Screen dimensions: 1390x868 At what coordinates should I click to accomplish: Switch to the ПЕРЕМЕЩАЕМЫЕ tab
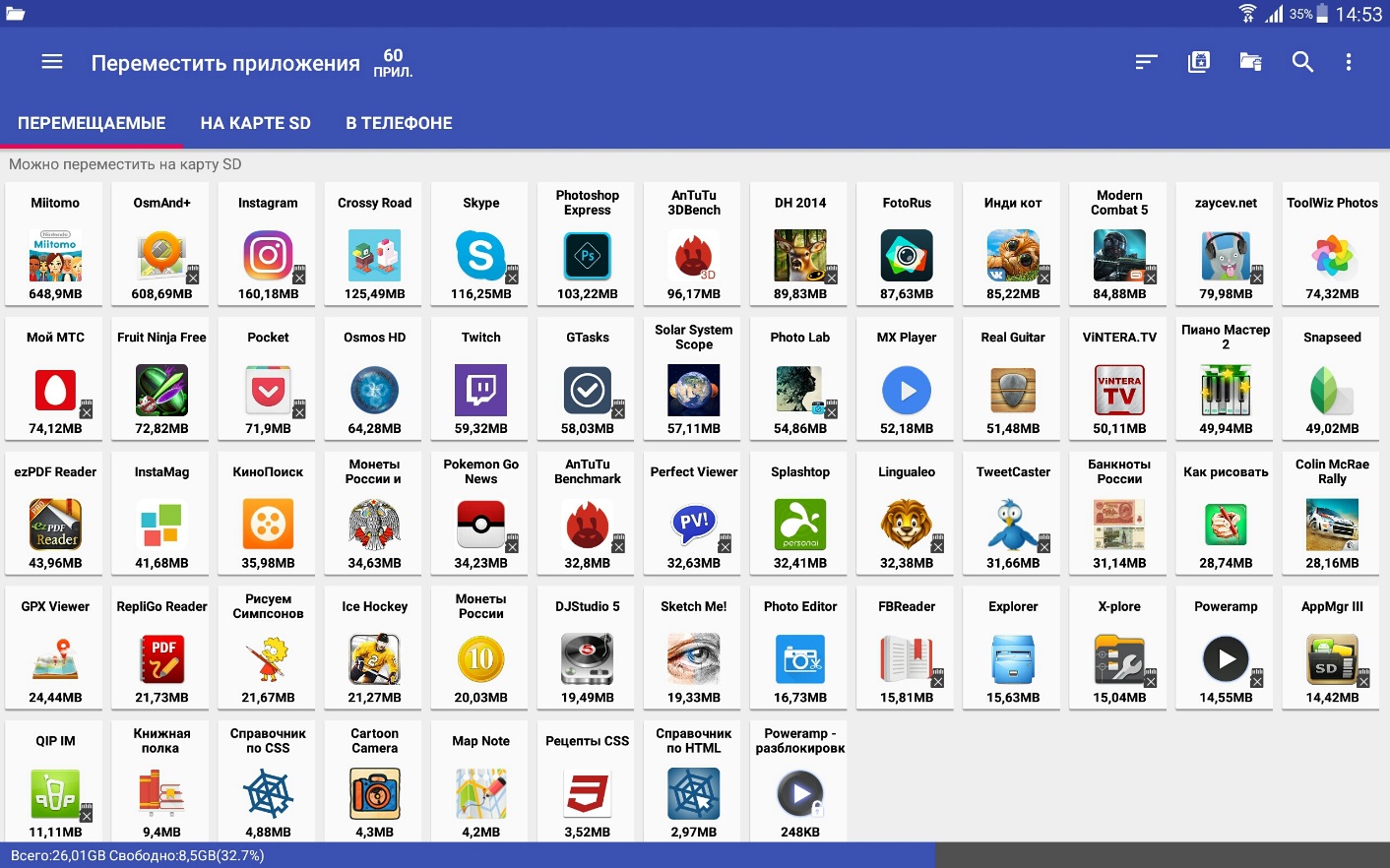coord(92,123)
